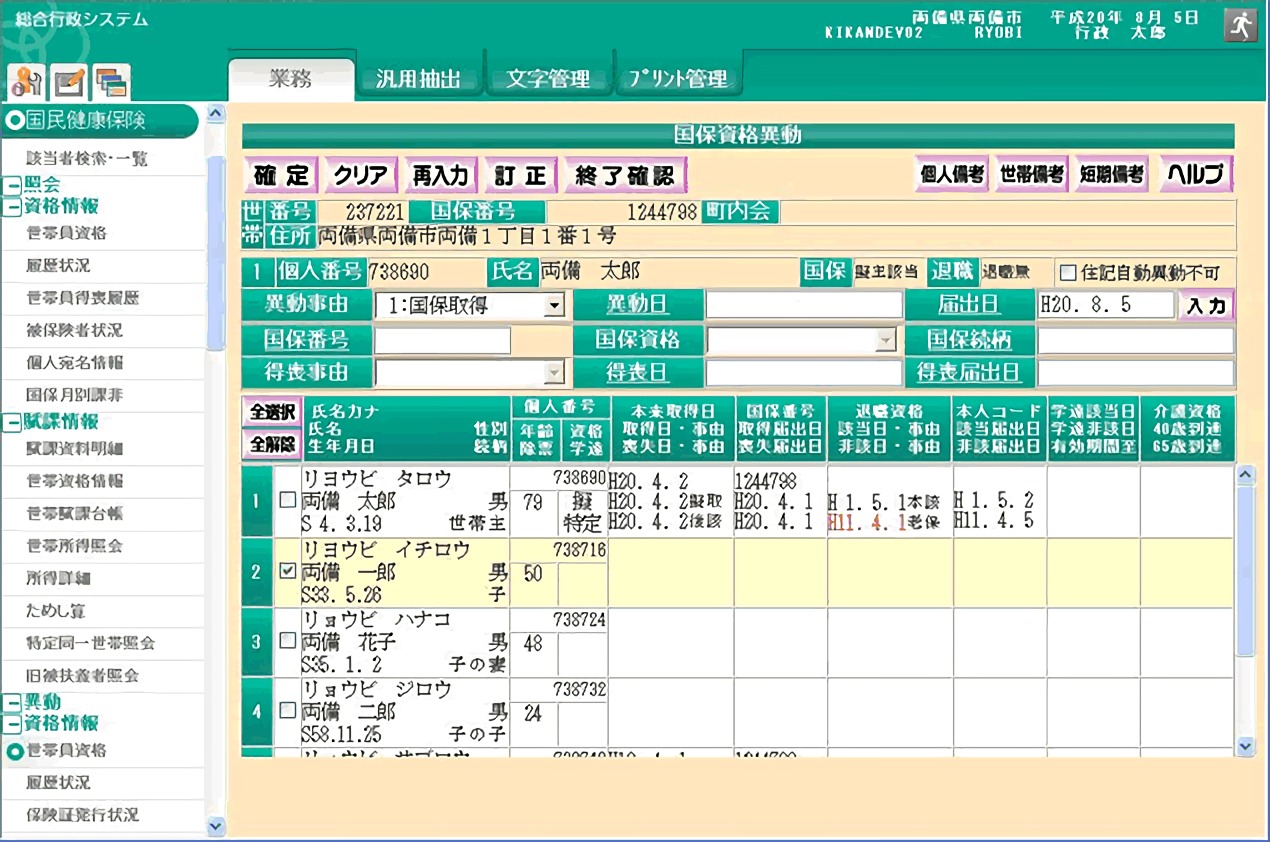Click the 全選択 button
The image size is (1270, 842).
(271, 412)
